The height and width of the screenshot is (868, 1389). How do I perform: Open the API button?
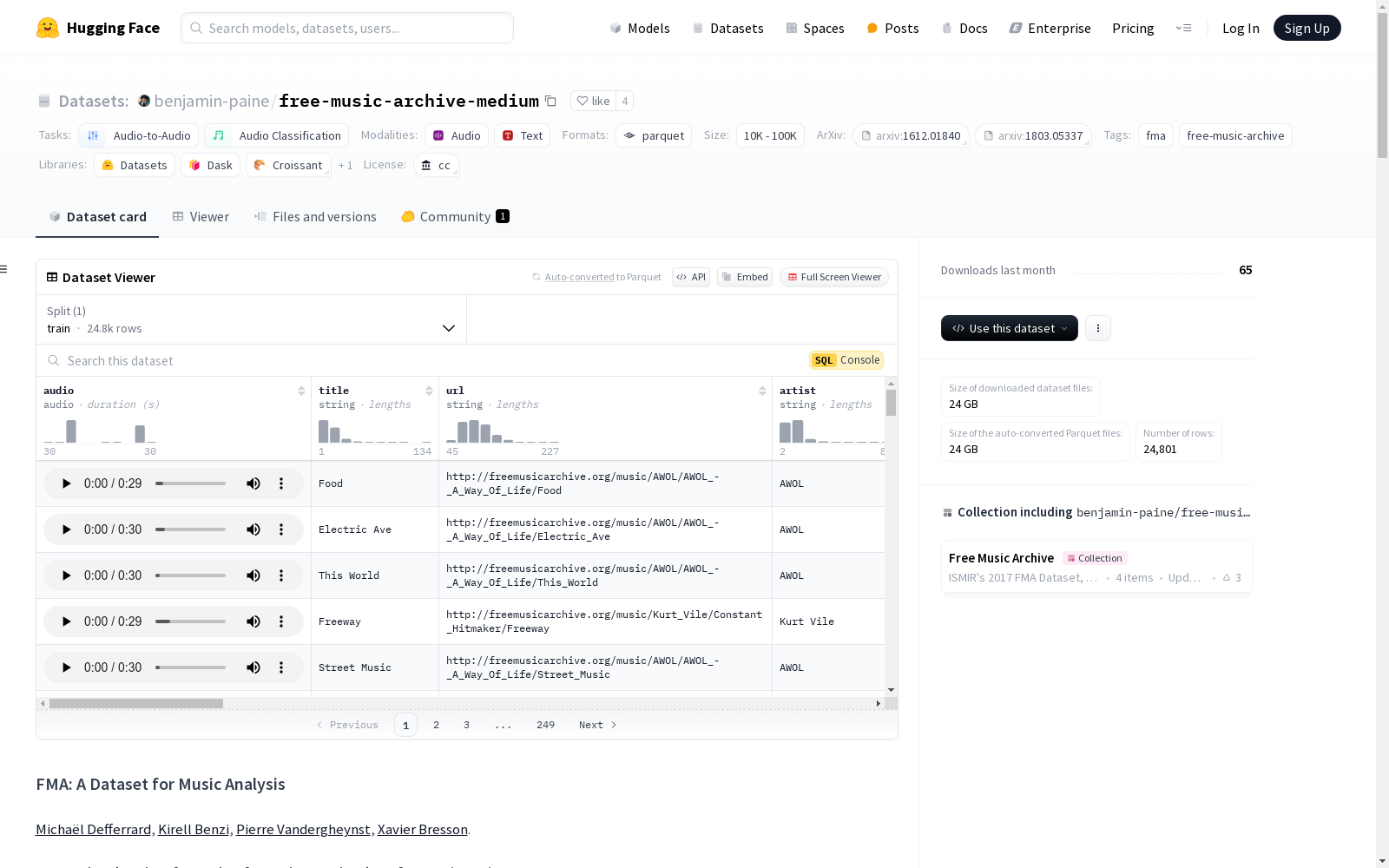click(691, 277)
